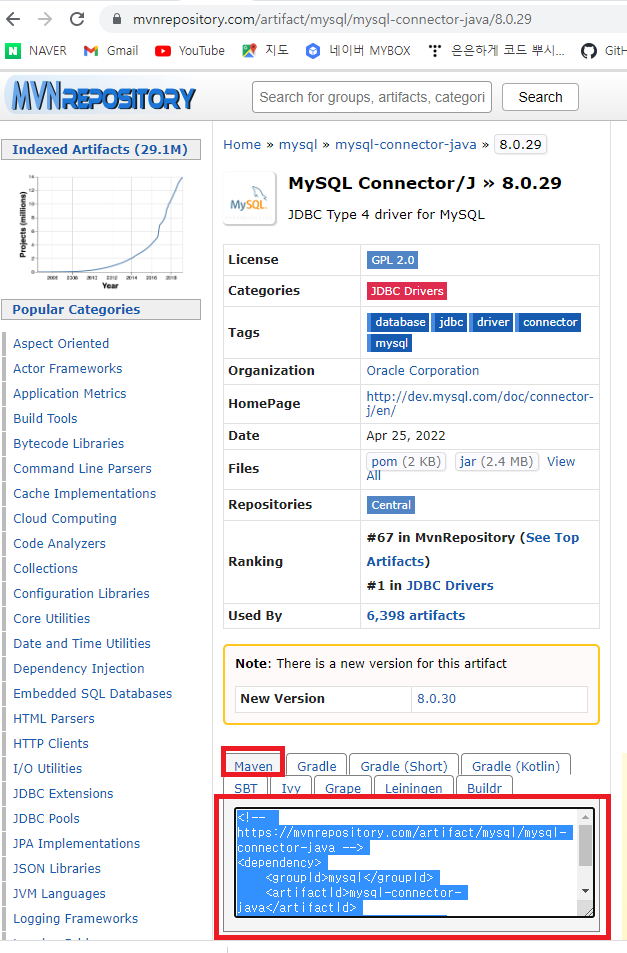Open Aspect Oriented category
This screenshot has width=627, height=953.
click(61, 343)
